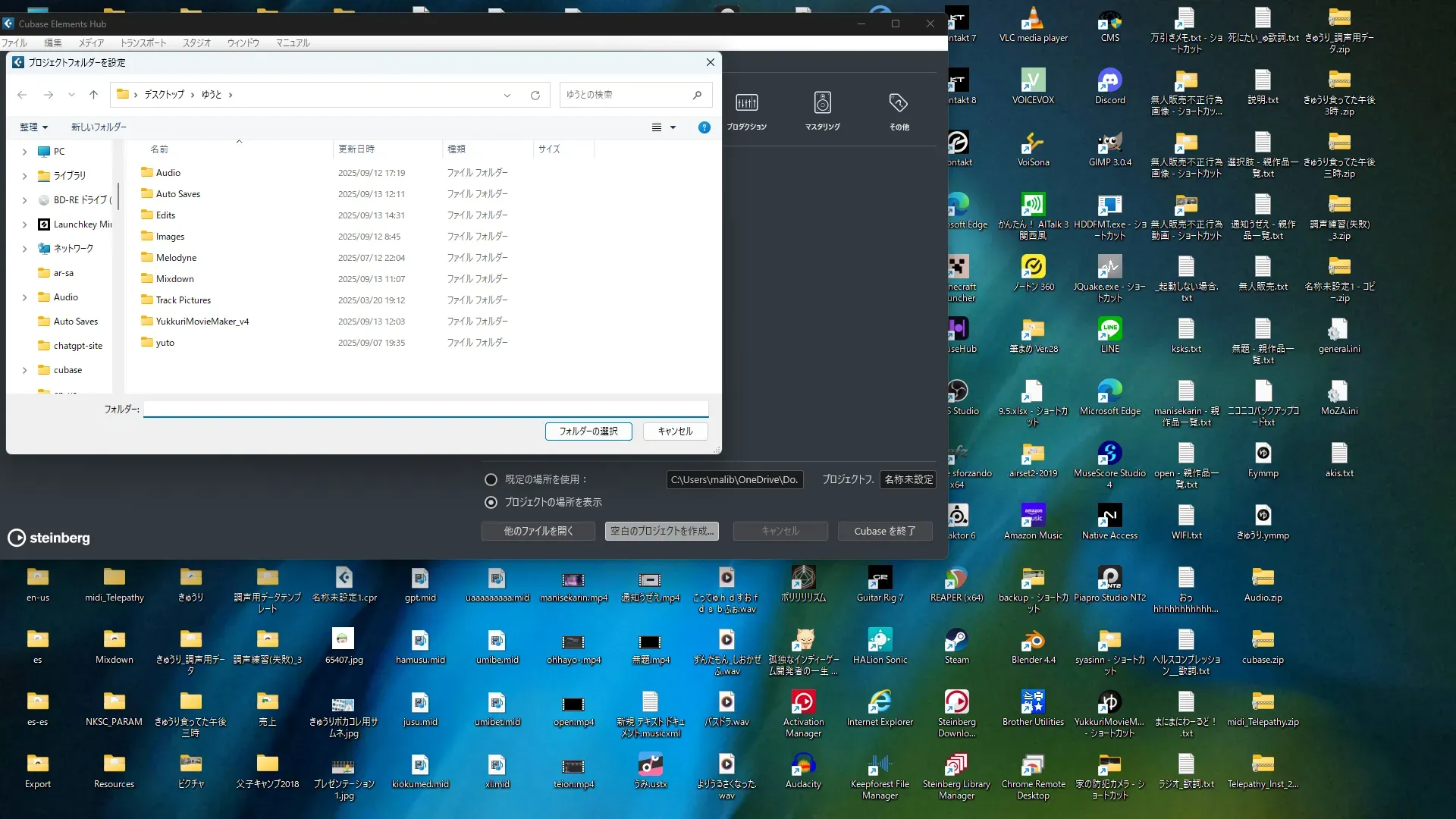Select the マスタリング category icon
Screen dimensions: 1456x819
(822, 103)
